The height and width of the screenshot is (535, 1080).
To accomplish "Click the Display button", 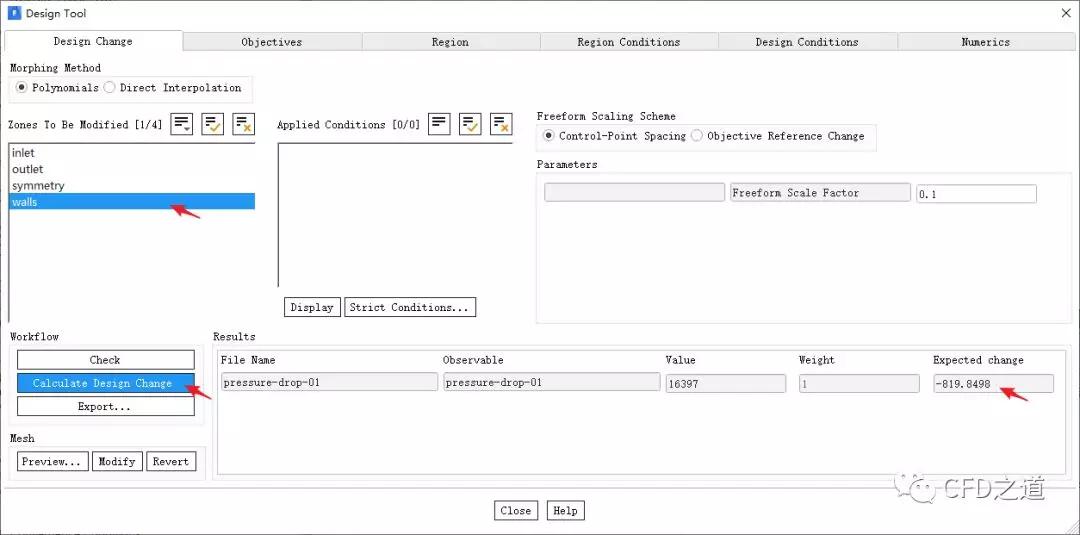I will (312, 307).
